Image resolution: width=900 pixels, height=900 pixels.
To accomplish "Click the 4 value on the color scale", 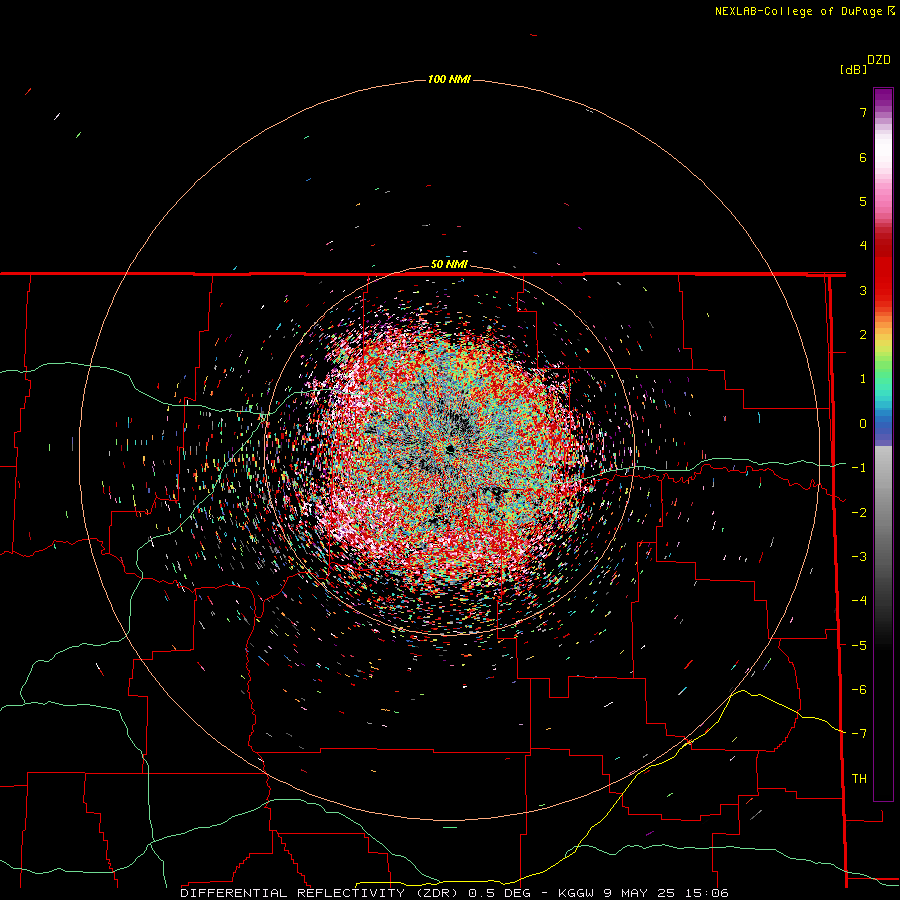I will point(863,246).
